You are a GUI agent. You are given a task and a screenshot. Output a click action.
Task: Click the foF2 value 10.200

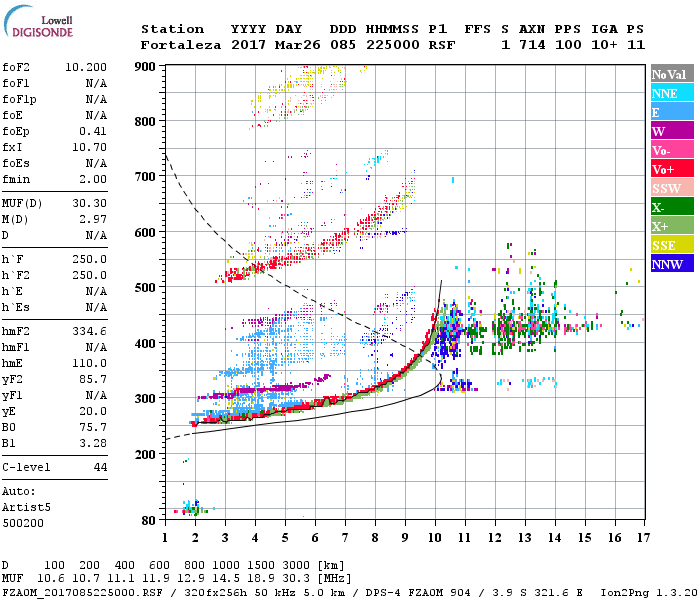(x=86, y=67)
